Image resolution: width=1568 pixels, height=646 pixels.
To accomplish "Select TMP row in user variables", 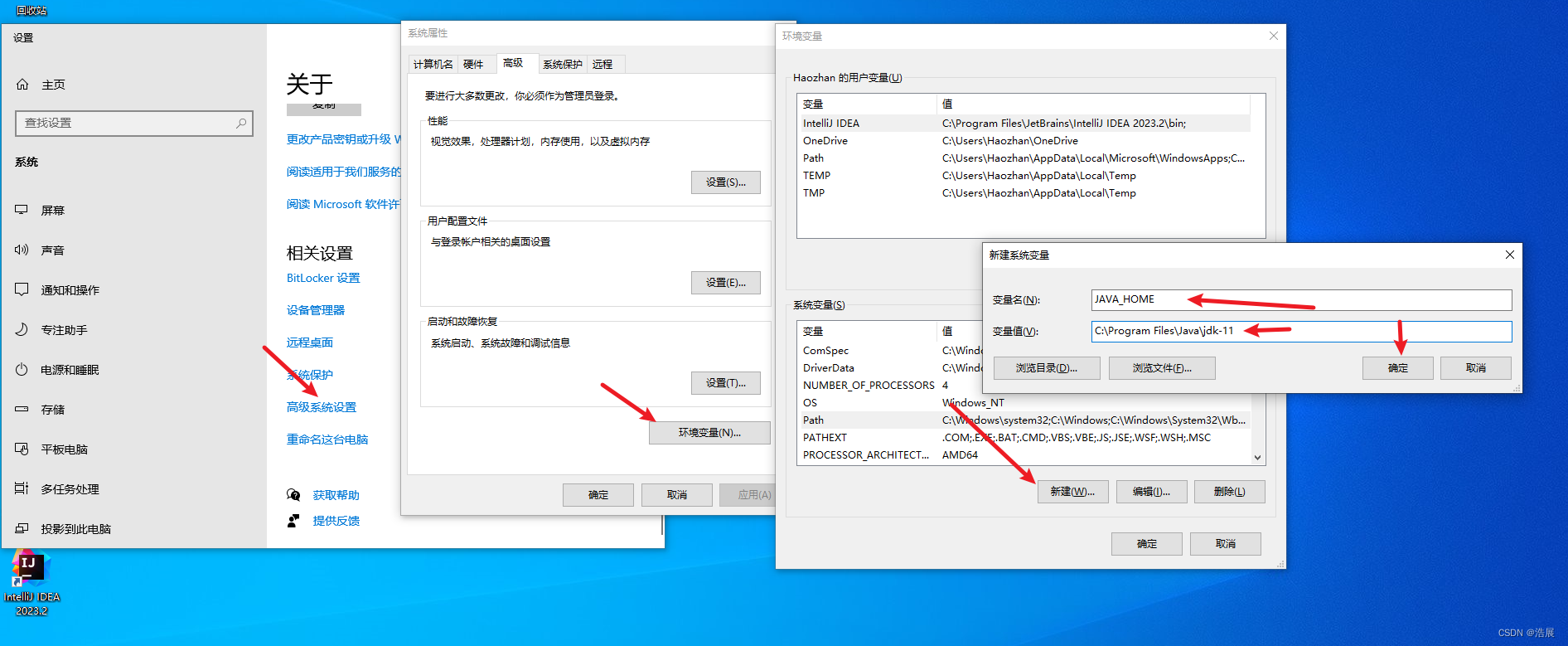I will point(1024,193).
